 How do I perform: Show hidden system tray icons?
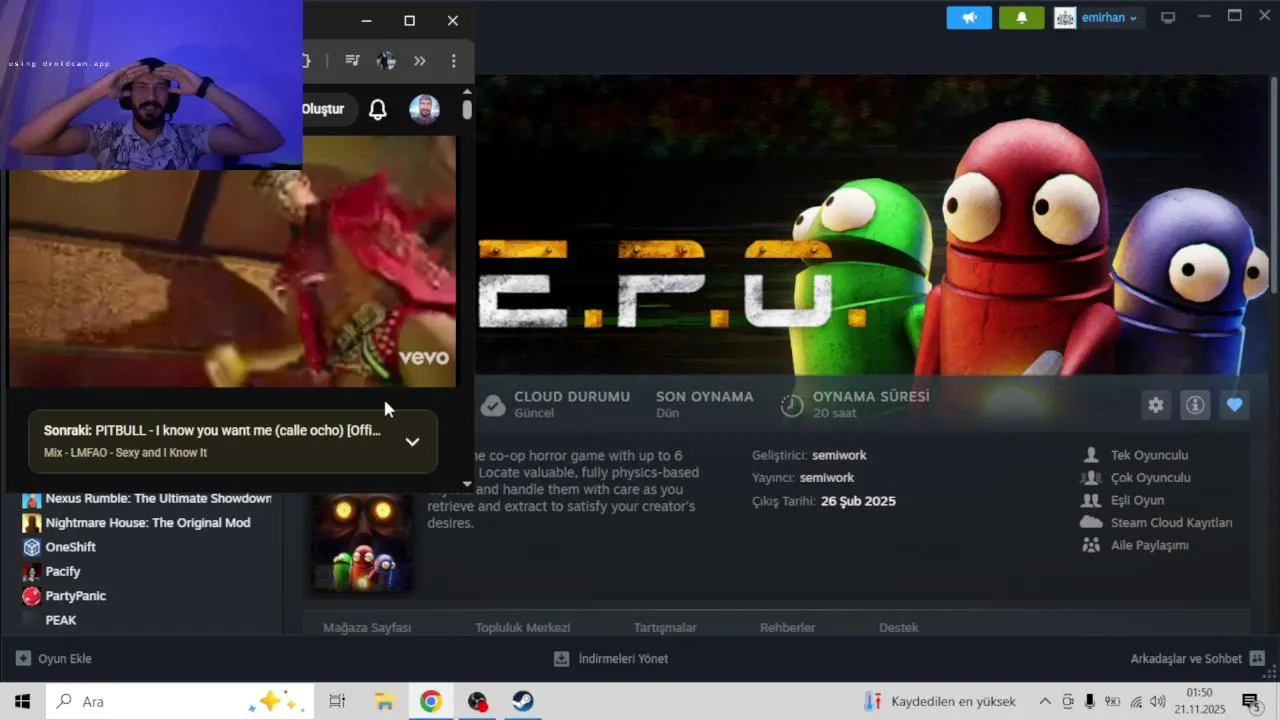[x=1045, y=701]
